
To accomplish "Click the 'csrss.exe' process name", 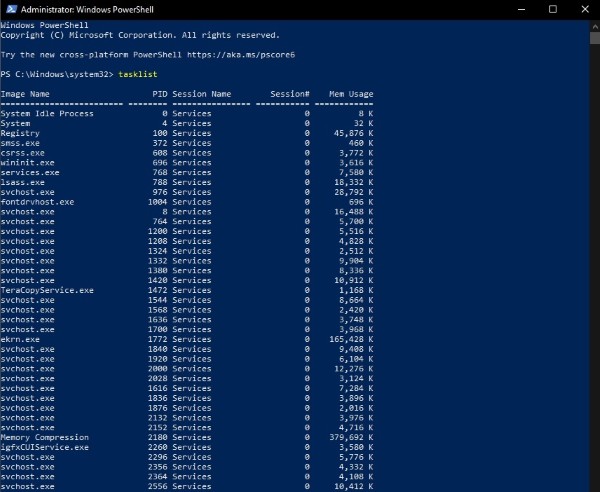I will coord(23,153).
